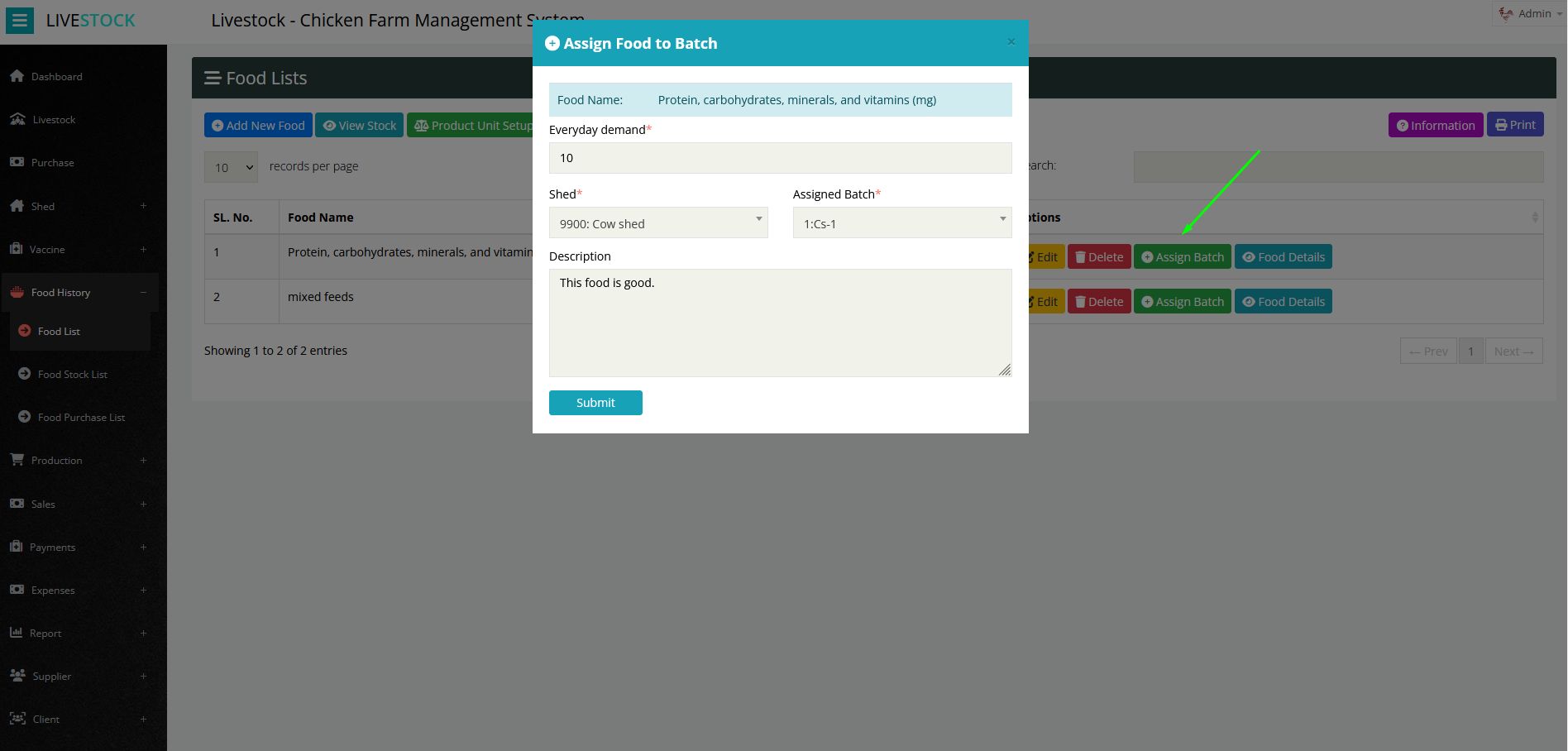This screenshot has width=1568, height=751.
Task: Click Assign Batch for mixed feeds row
Action: coord(1182,302)
